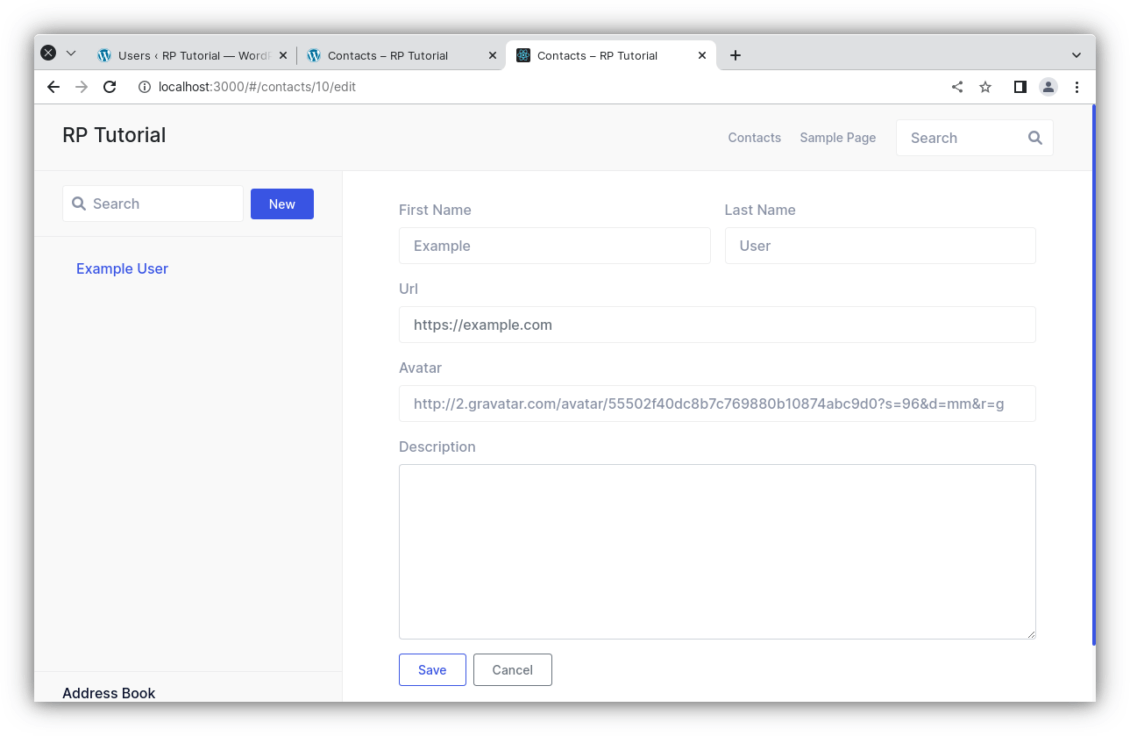
Task: Open the user profile avatar icon
Action: pos(1048,87)
